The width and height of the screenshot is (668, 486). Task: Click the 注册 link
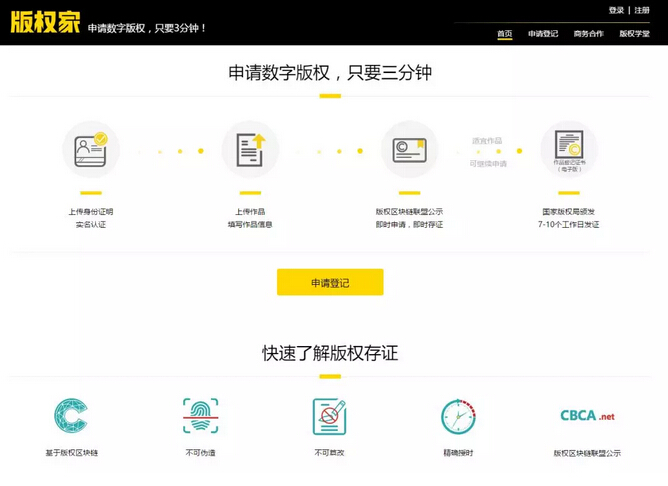[x=642, y=10]
